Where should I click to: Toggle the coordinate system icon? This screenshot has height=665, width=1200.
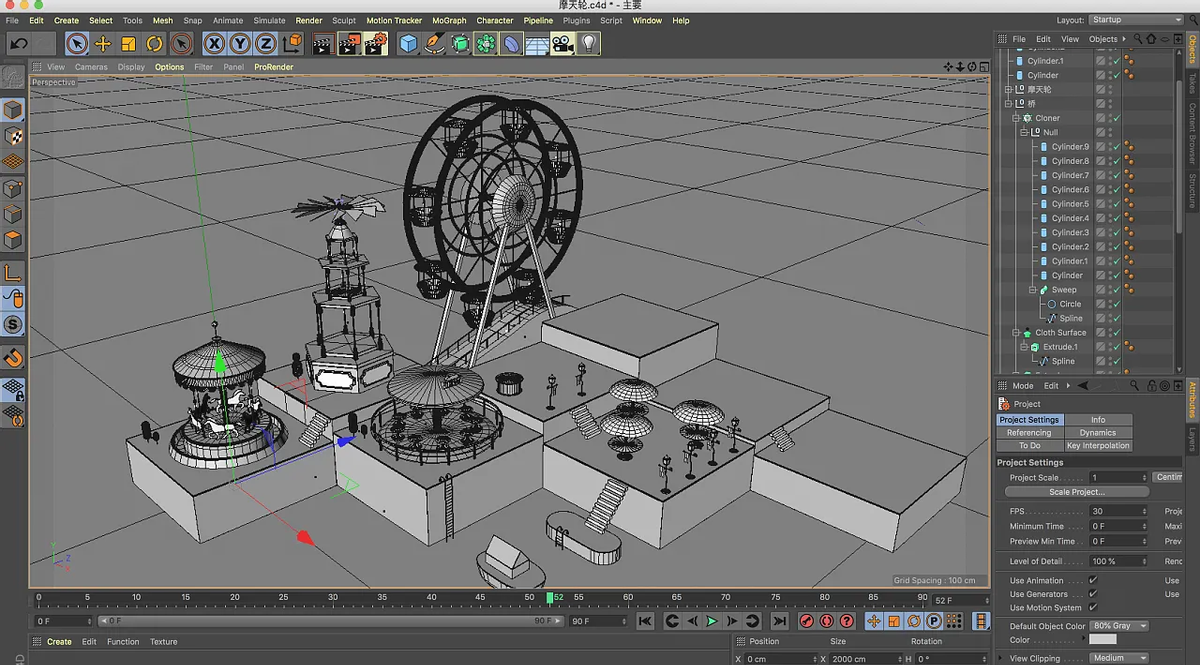click(293, 43)
